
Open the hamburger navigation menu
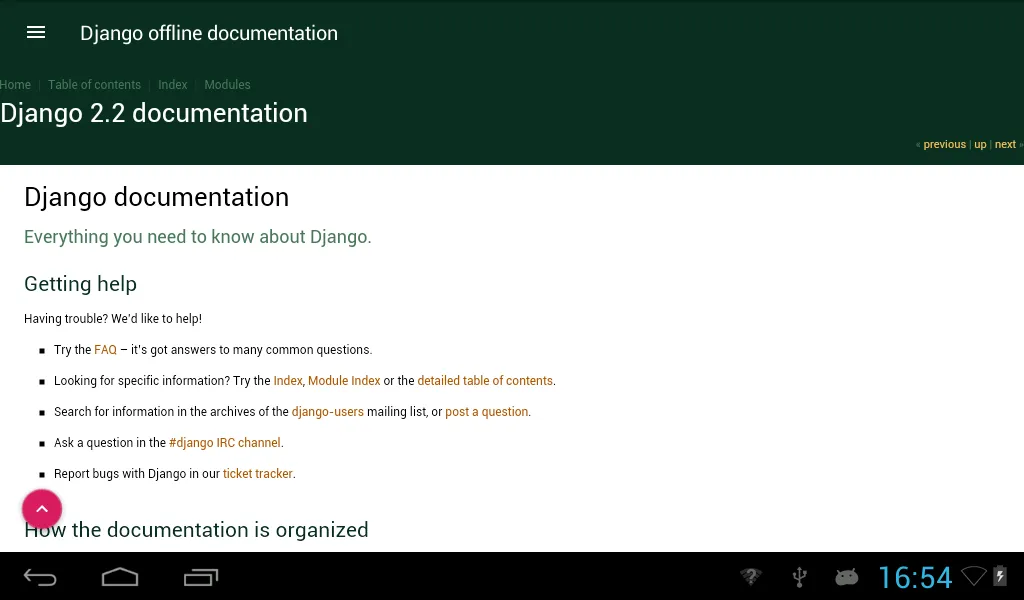[36, 33]
